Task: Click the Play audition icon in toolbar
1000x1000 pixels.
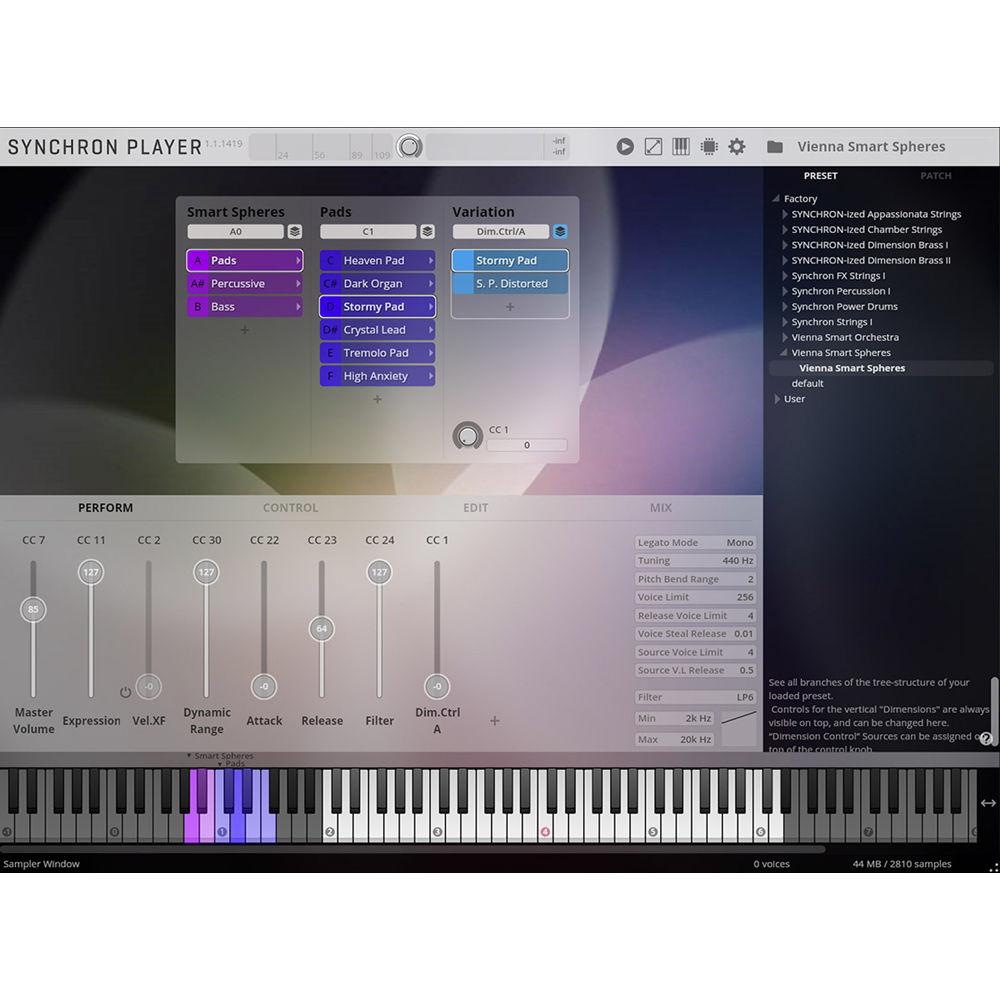Action: [x=625, y=146]
